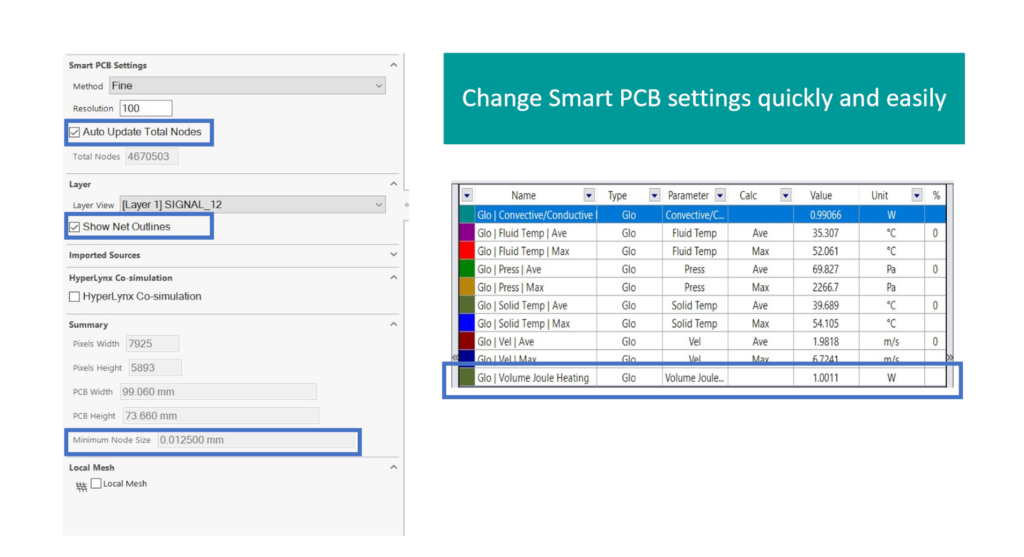Click the Resolution input field

146,108
